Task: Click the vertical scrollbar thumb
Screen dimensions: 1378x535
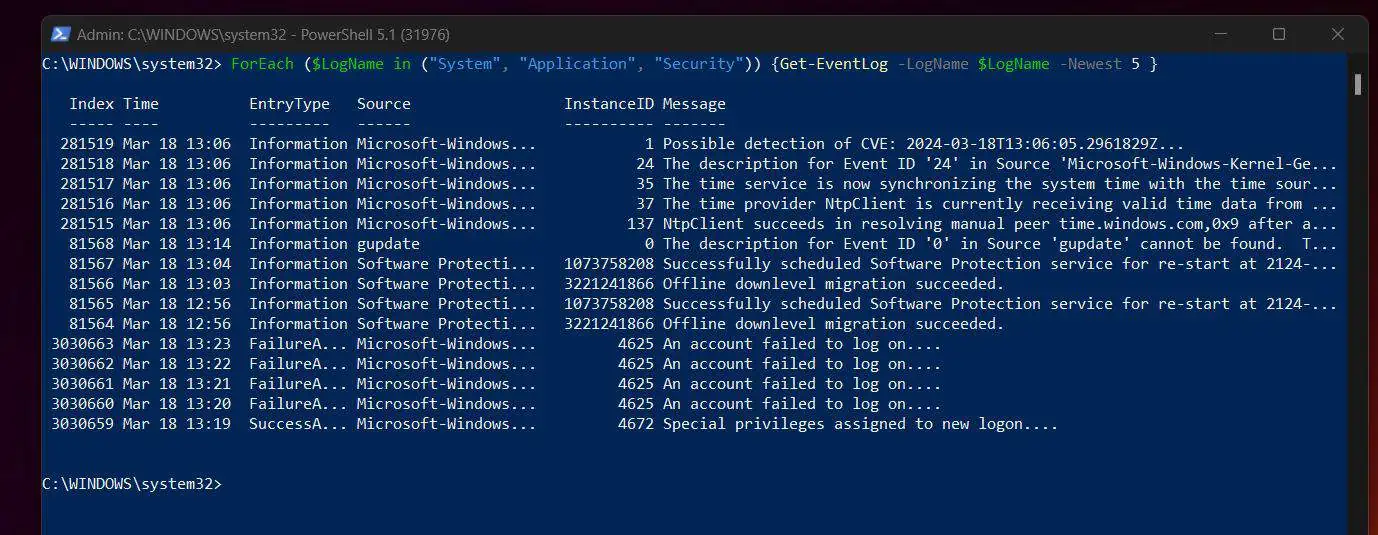Action: [x=1357, y=83]
